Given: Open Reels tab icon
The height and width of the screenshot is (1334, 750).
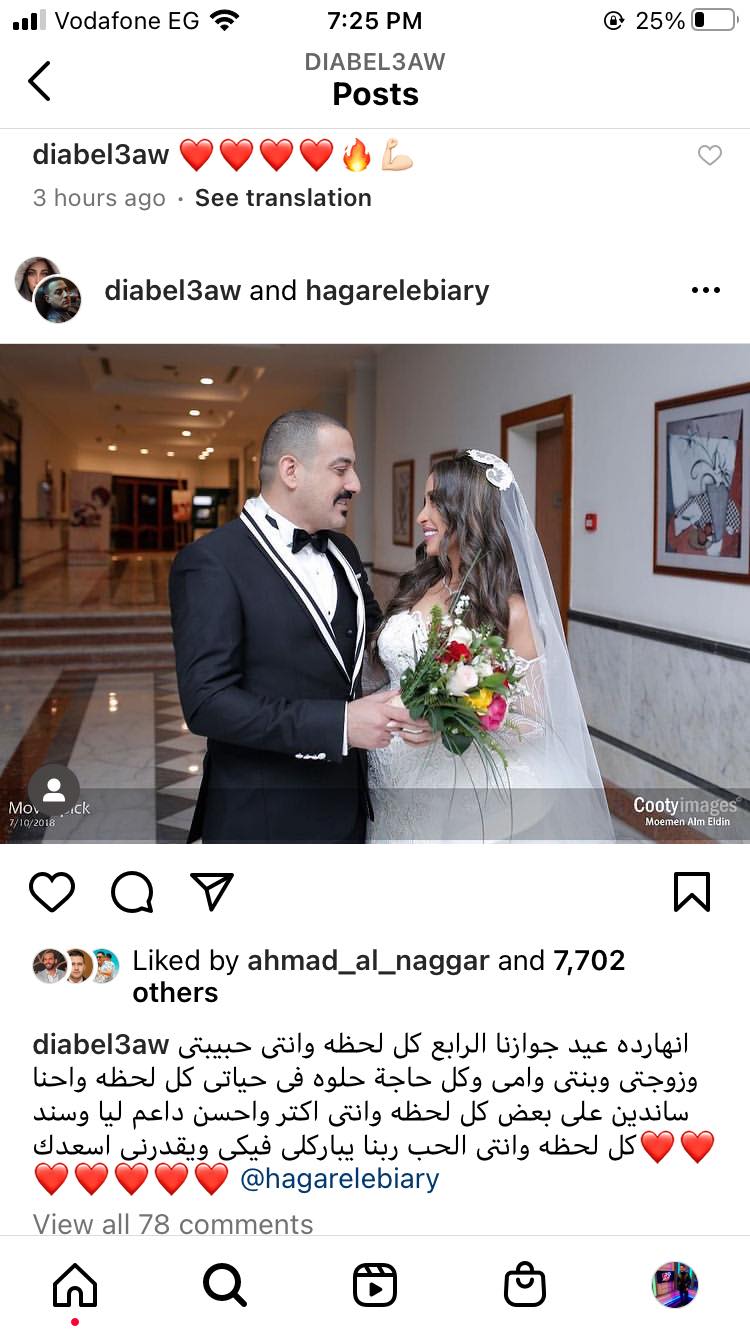Looking at the screenshot, I should point(375,1285).
